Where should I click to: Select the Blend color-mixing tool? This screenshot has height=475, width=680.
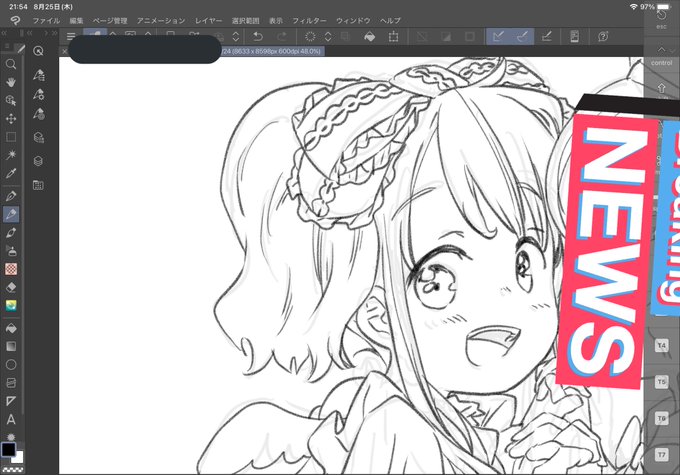[11, 305]
